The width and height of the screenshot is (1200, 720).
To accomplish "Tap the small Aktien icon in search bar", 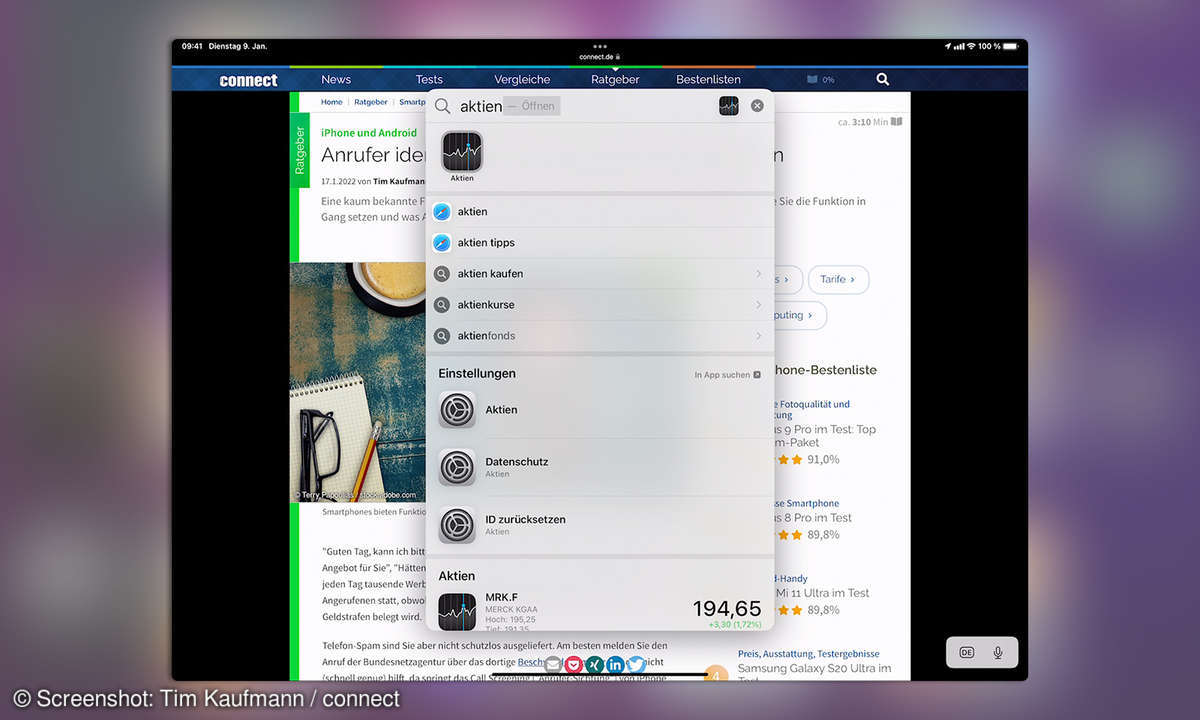I will pyautogui.click(x=729, y=106).
